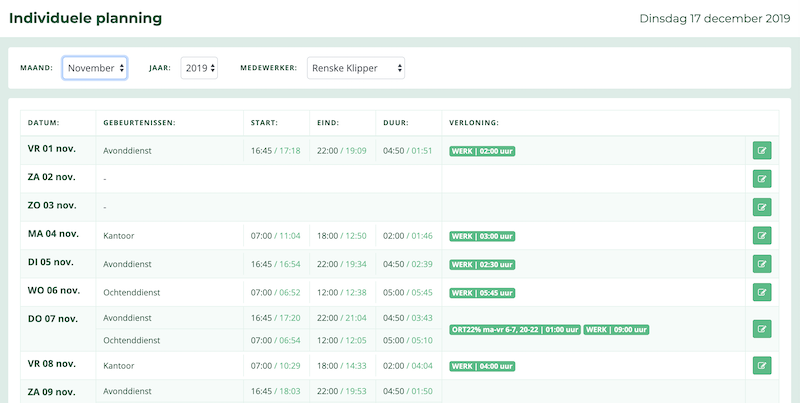This screenshot has width=800, height=403.
Task: Expand the Jaar dropdown showing 2019
Action: [x=199, y=68]
